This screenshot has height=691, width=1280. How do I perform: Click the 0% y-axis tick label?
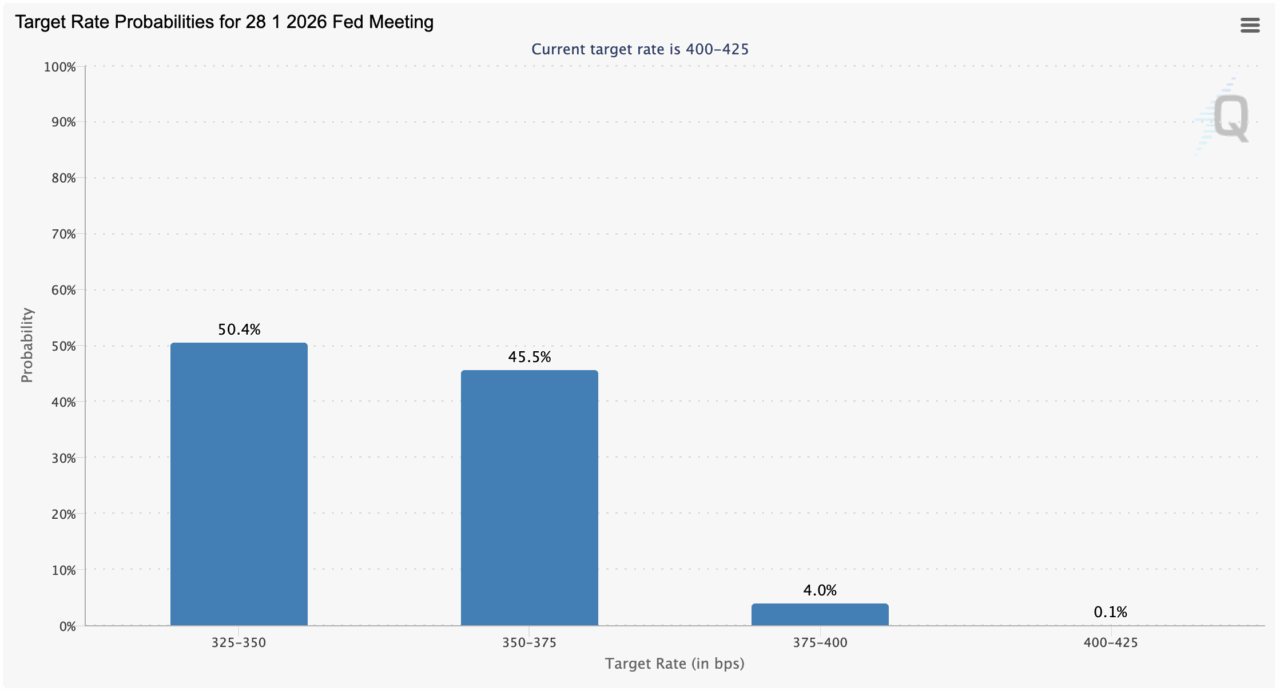point(66,626)
